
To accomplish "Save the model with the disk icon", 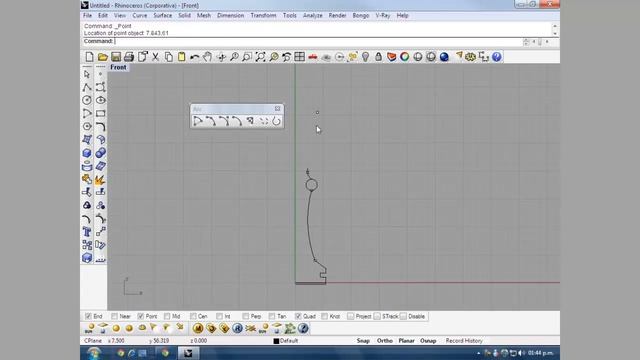I will (x=116, y=57).
